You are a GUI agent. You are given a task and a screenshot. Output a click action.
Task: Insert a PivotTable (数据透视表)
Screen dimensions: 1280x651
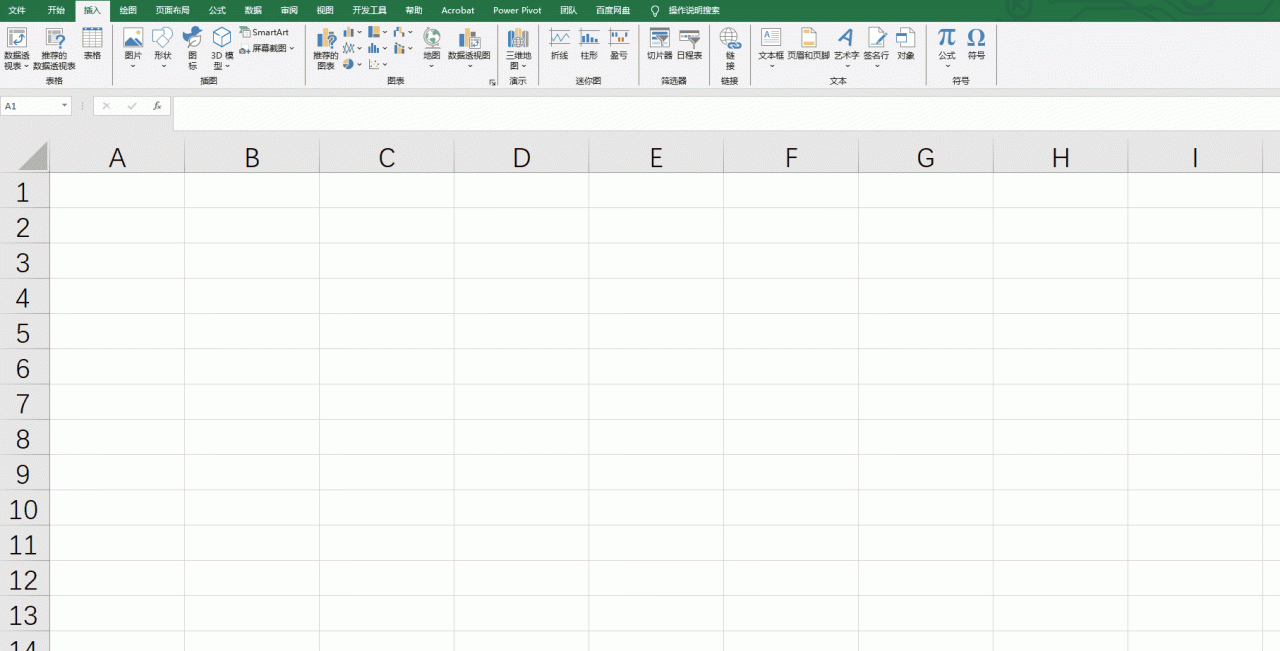tap(16, 48)
